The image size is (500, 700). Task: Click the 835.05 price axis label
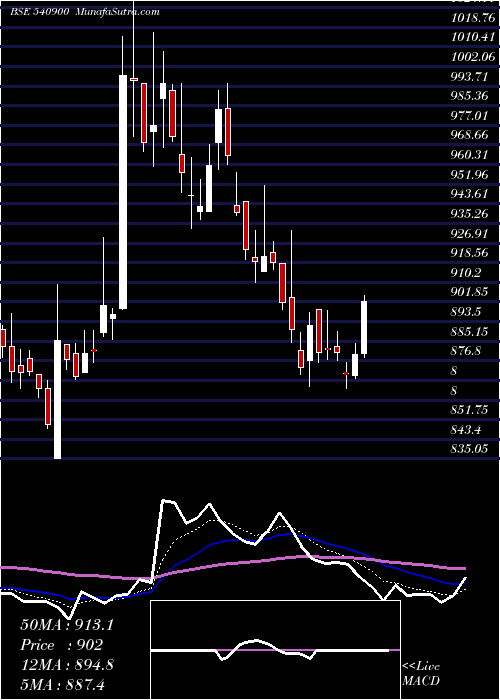tap(469, 449)
